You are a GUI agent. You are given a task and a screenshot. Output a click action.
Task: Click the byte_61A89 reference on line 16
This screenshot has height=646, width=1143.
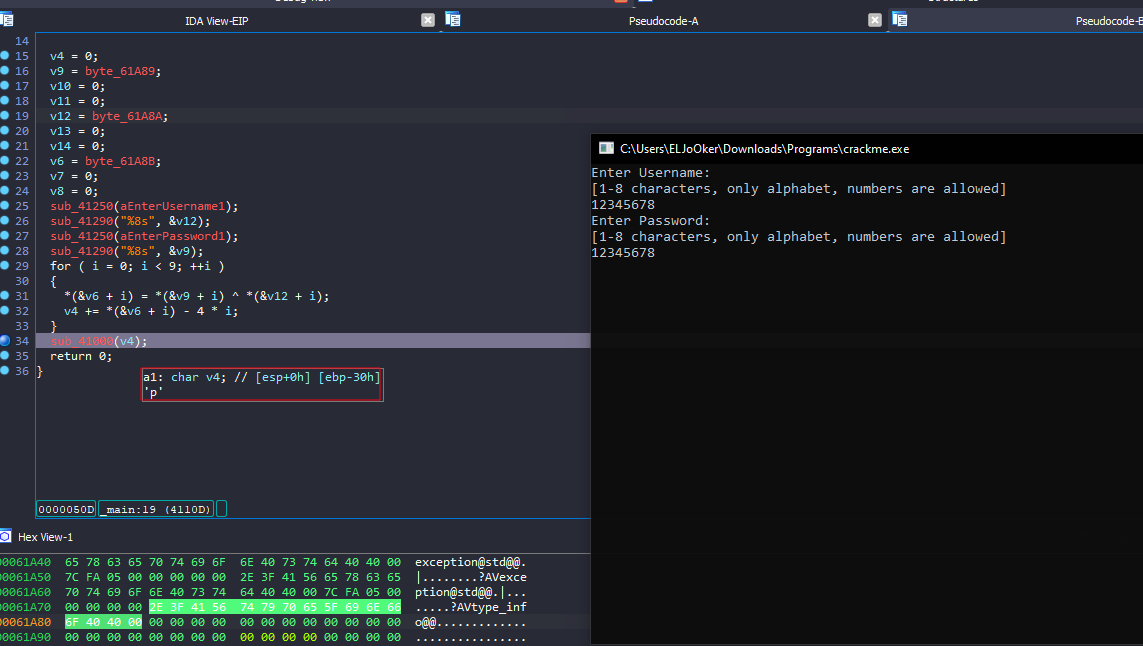coord(122,71)
